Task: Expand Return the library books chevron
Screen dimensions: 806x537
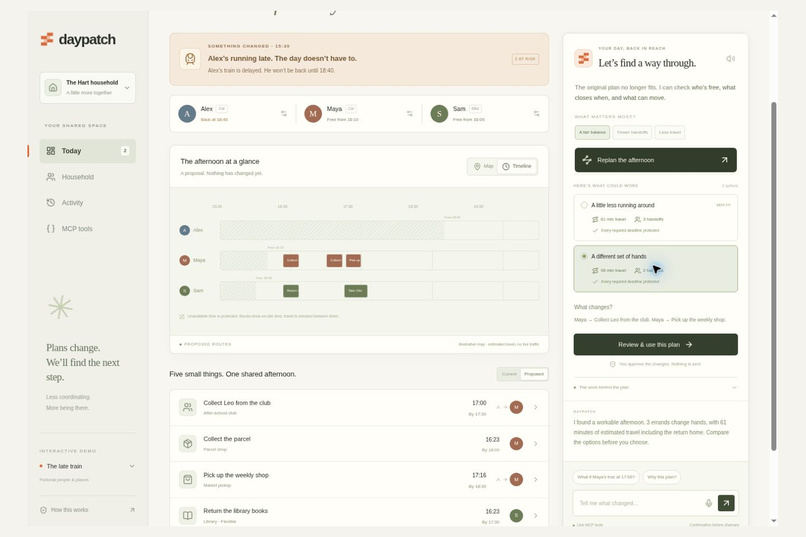Action: pos(536,515)
